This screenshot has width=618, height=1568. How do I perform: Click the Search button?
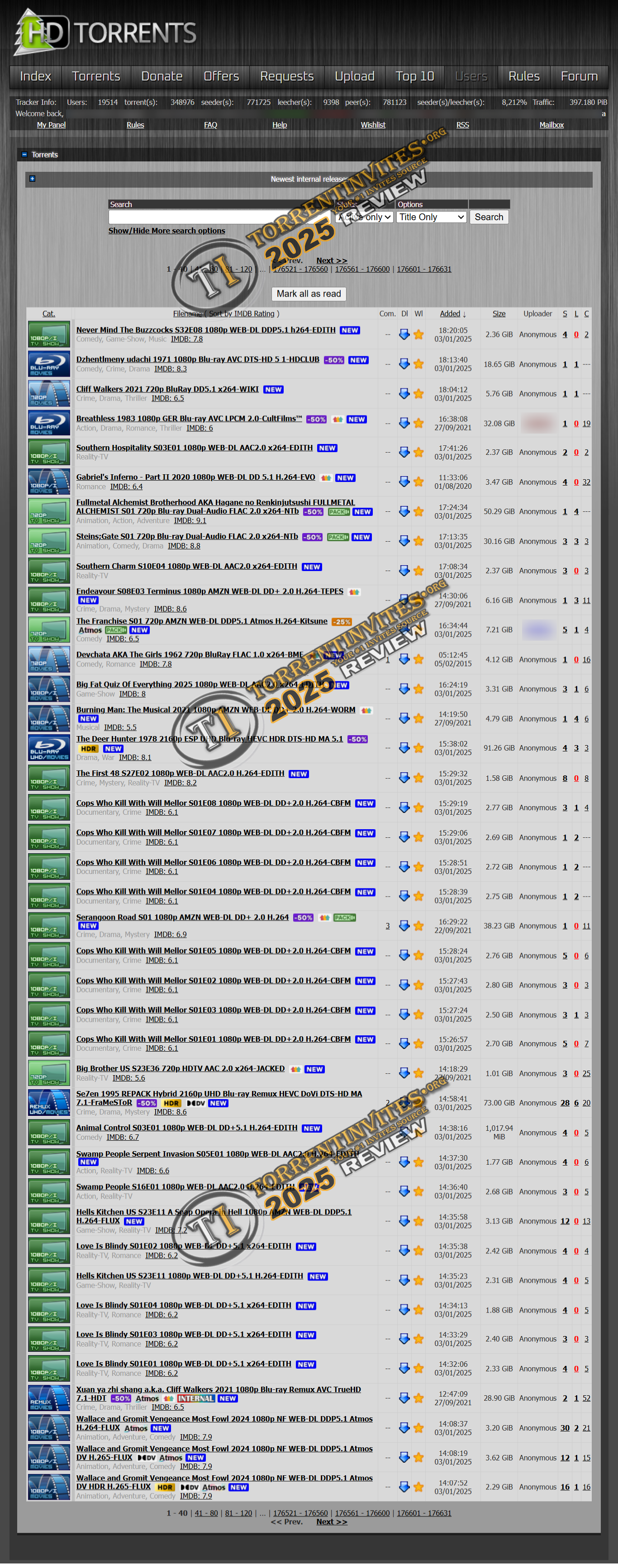[488, 217]
